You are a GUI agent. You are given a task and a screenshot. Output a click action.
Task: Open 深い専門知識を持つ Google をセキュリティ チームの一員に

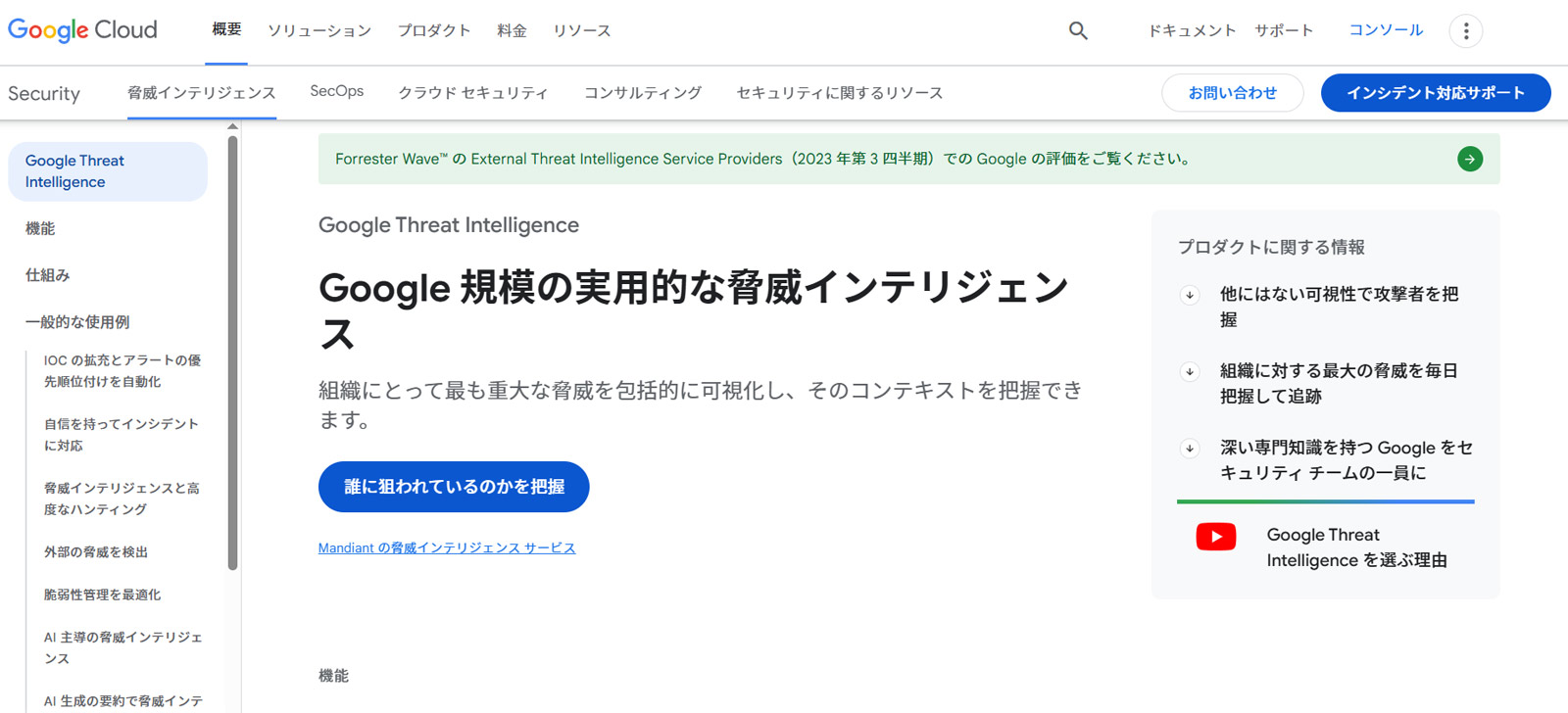1347,460
